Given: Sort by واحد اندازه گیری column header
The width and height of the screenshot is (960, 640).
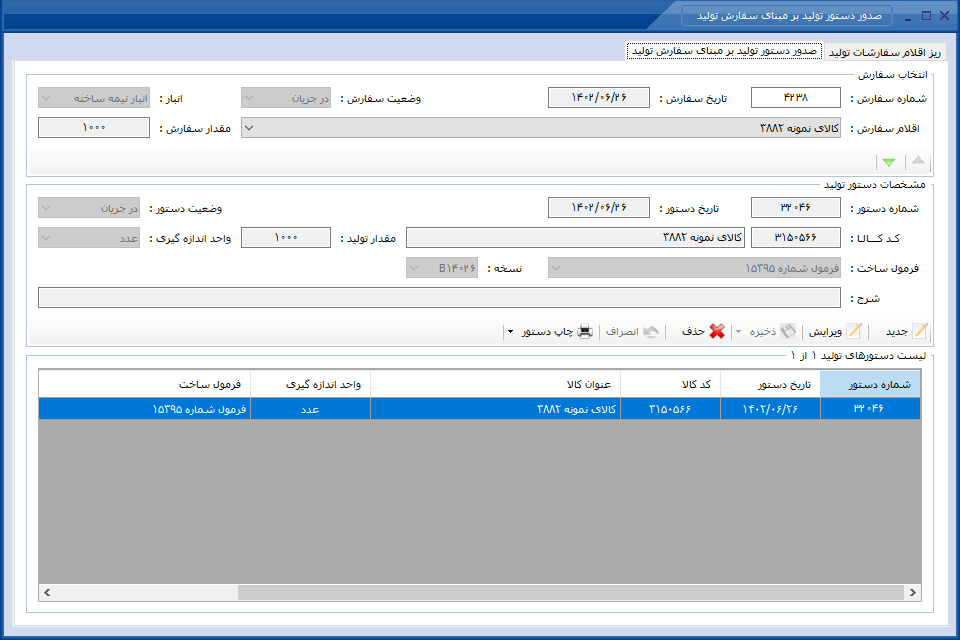Looking at the screenshot, I should [310, 384].
